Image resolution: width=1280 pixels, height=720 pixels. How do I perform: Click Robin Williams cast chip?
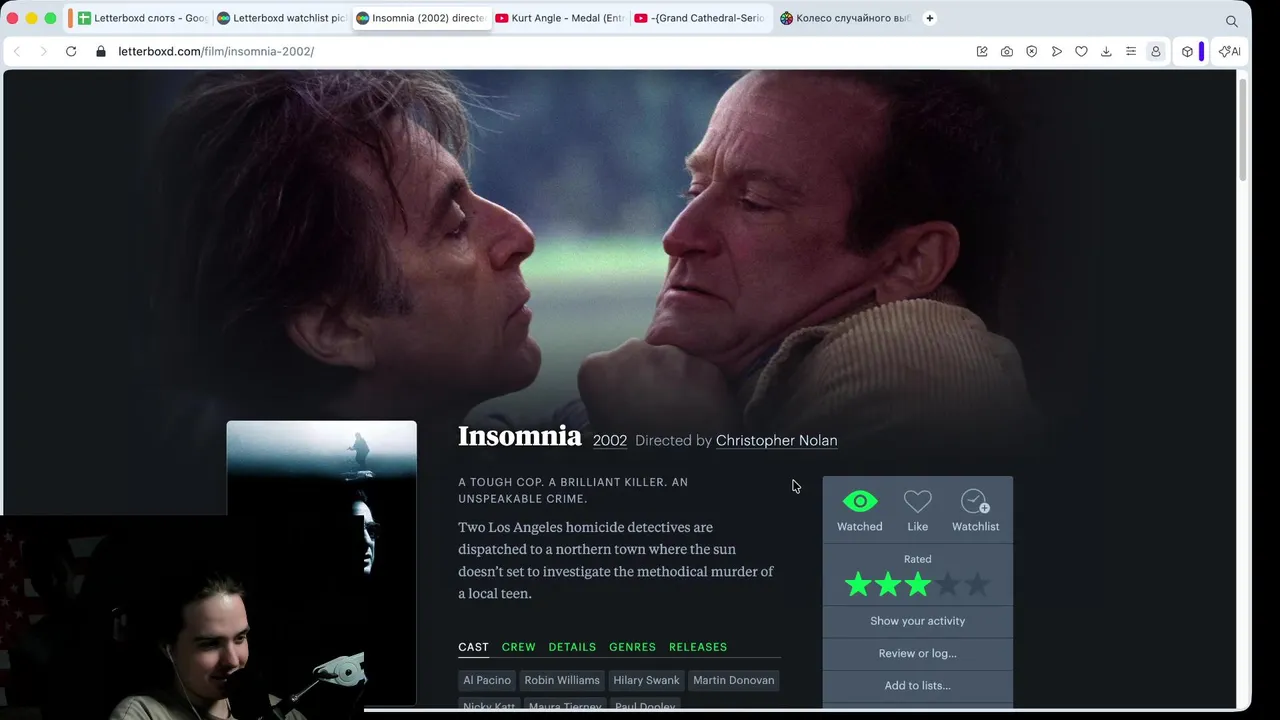[x=562, y=680]
